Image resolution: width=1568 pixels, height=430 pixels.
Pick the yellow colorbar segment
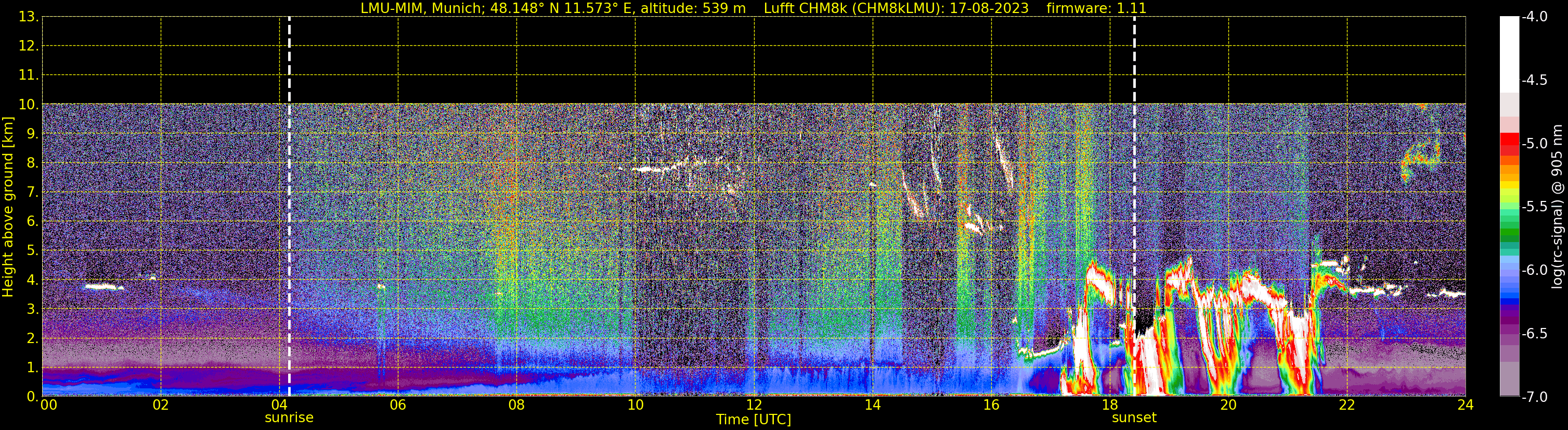pyautogui.click(x=1510, y=185)
